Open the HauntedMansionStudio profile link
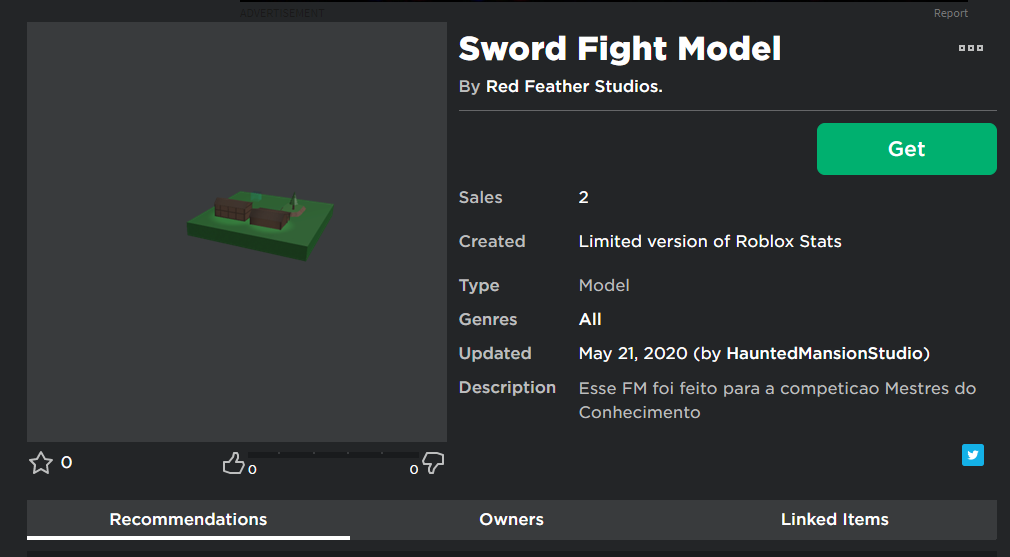 click(x=825, y=354)
